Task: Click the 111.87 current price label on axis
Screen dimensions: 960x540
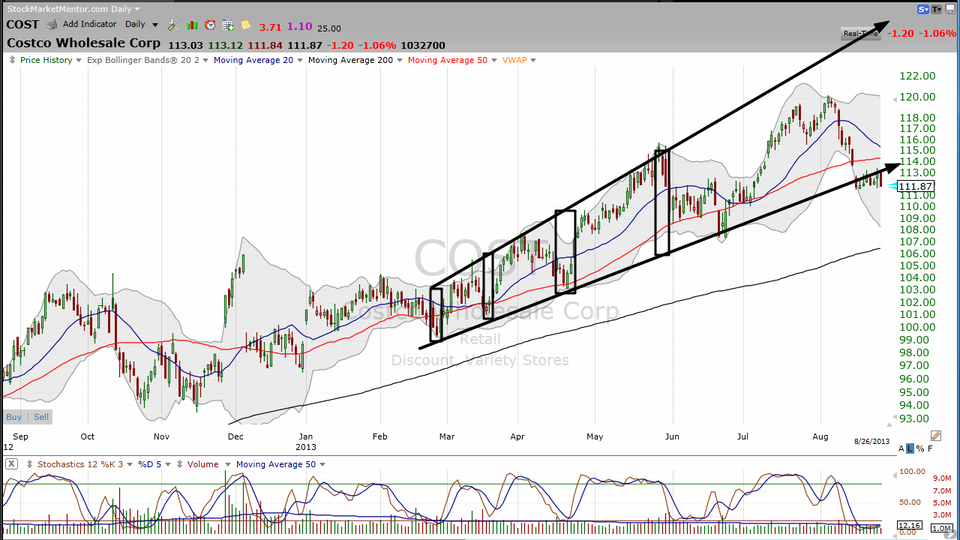Action: tap(916, 186)
